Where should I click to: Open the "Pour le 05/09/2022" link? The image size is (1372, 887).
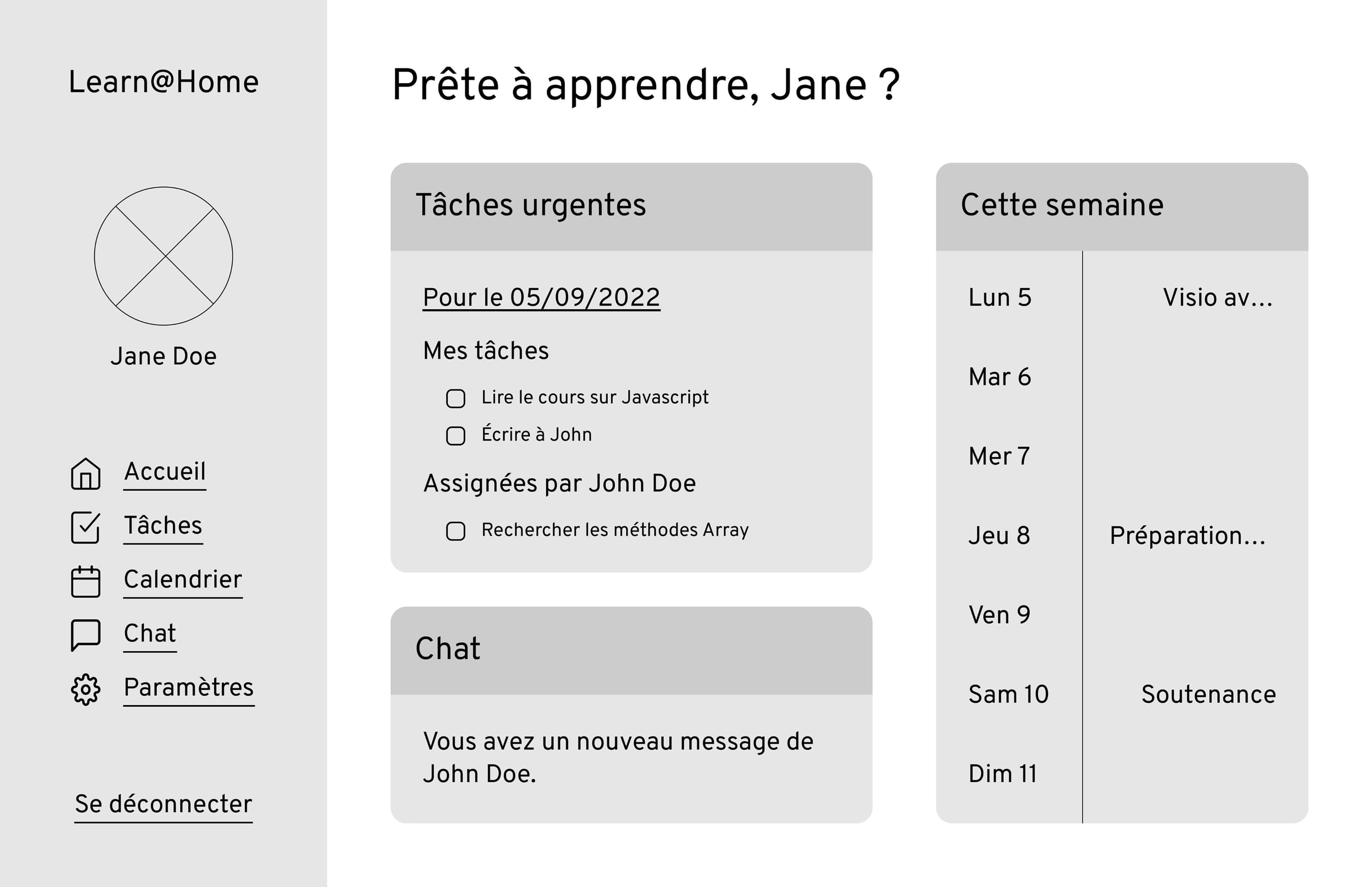[x=541, y=298]
